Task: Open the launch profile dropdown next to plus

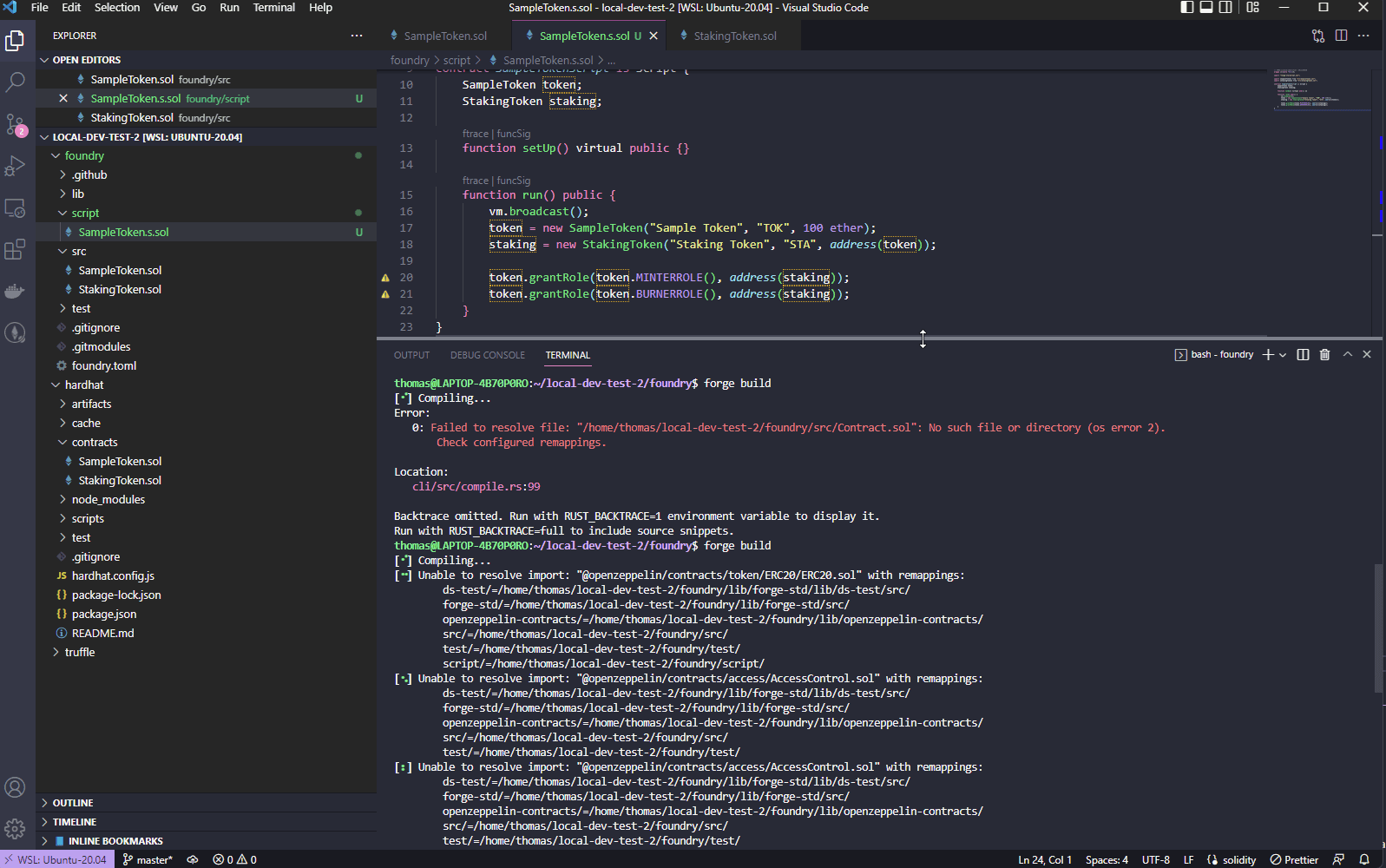Action: (1283, 354)
